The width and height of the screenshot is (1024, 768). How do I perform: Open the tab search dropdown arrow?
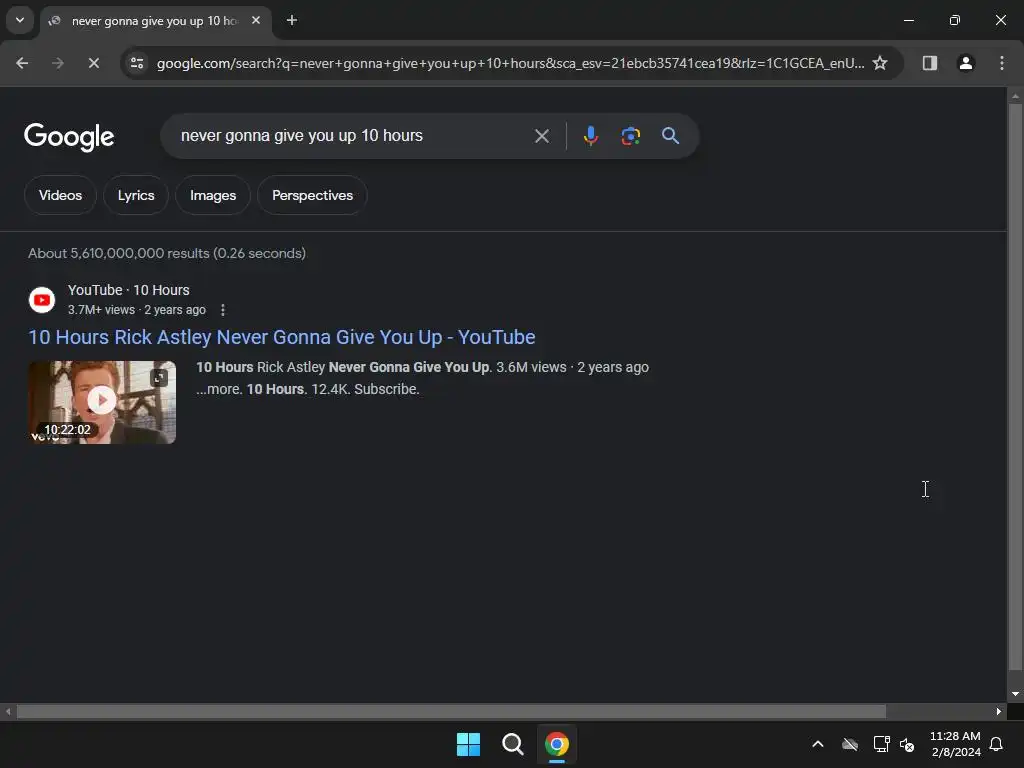point(20,20)
